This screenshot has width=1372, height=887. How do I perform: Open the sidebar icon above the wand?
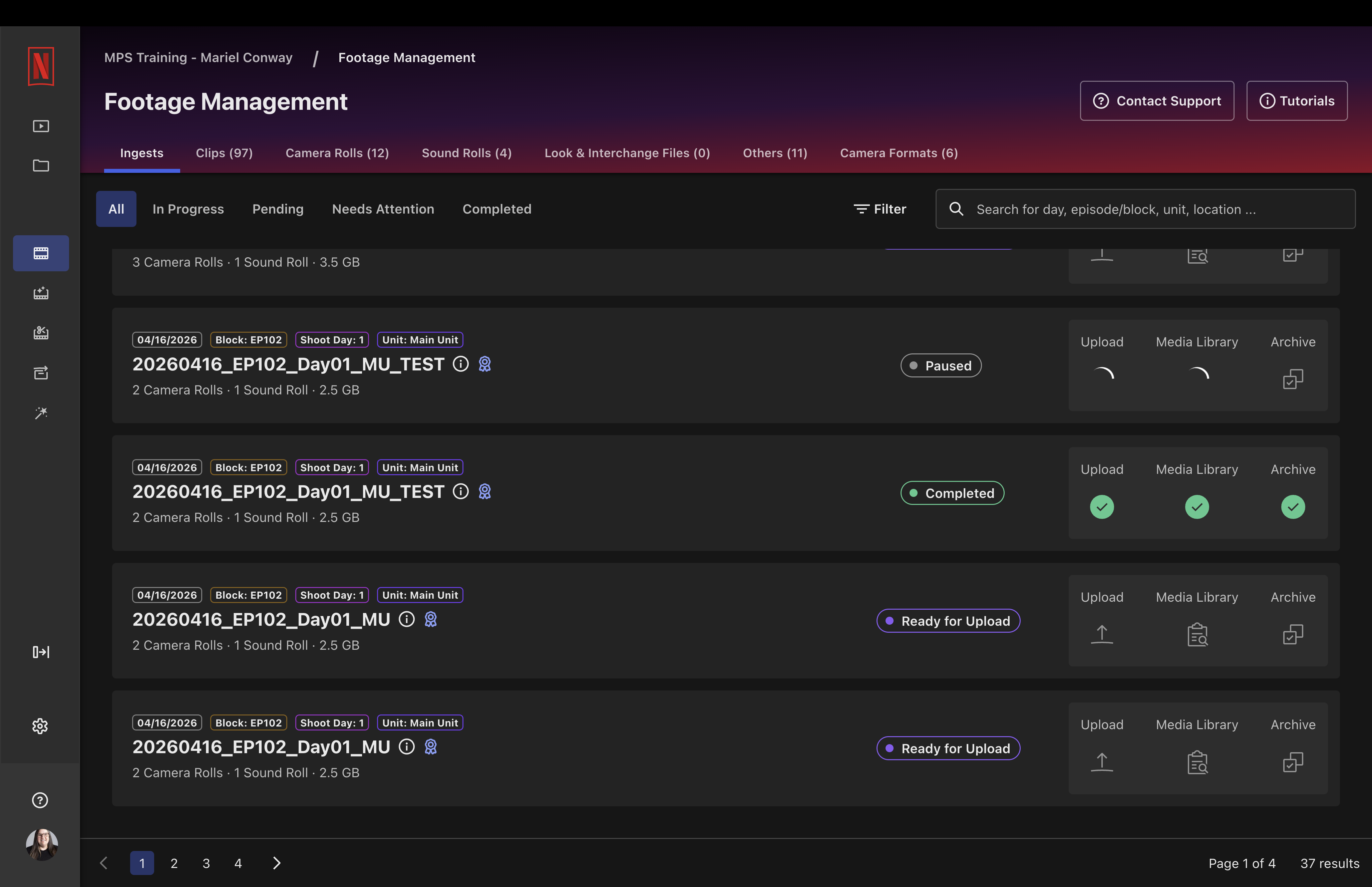(41, 373)
